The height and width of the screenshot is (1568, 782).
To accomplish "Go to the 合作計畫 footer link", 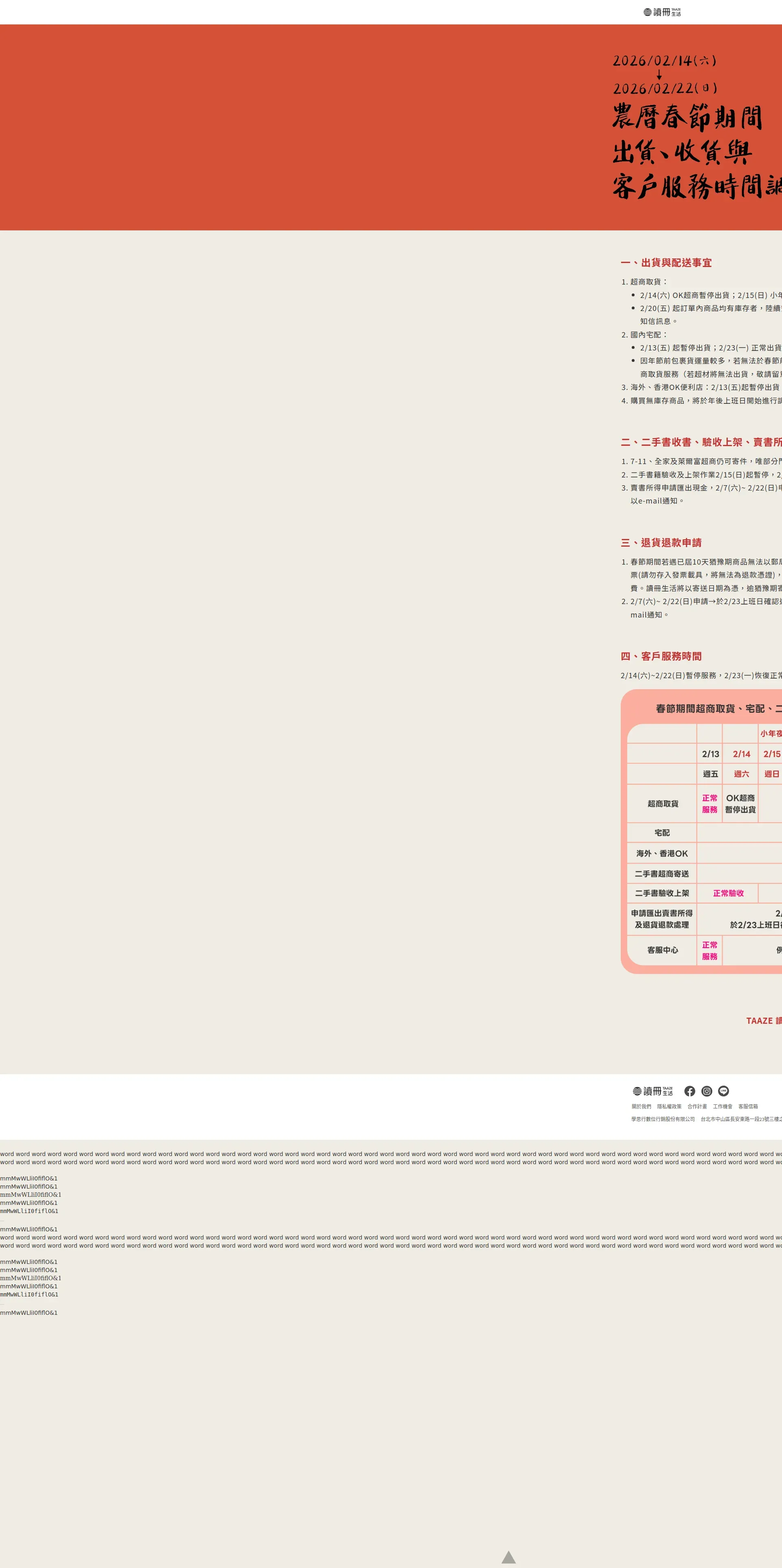I will (697, 1107).
